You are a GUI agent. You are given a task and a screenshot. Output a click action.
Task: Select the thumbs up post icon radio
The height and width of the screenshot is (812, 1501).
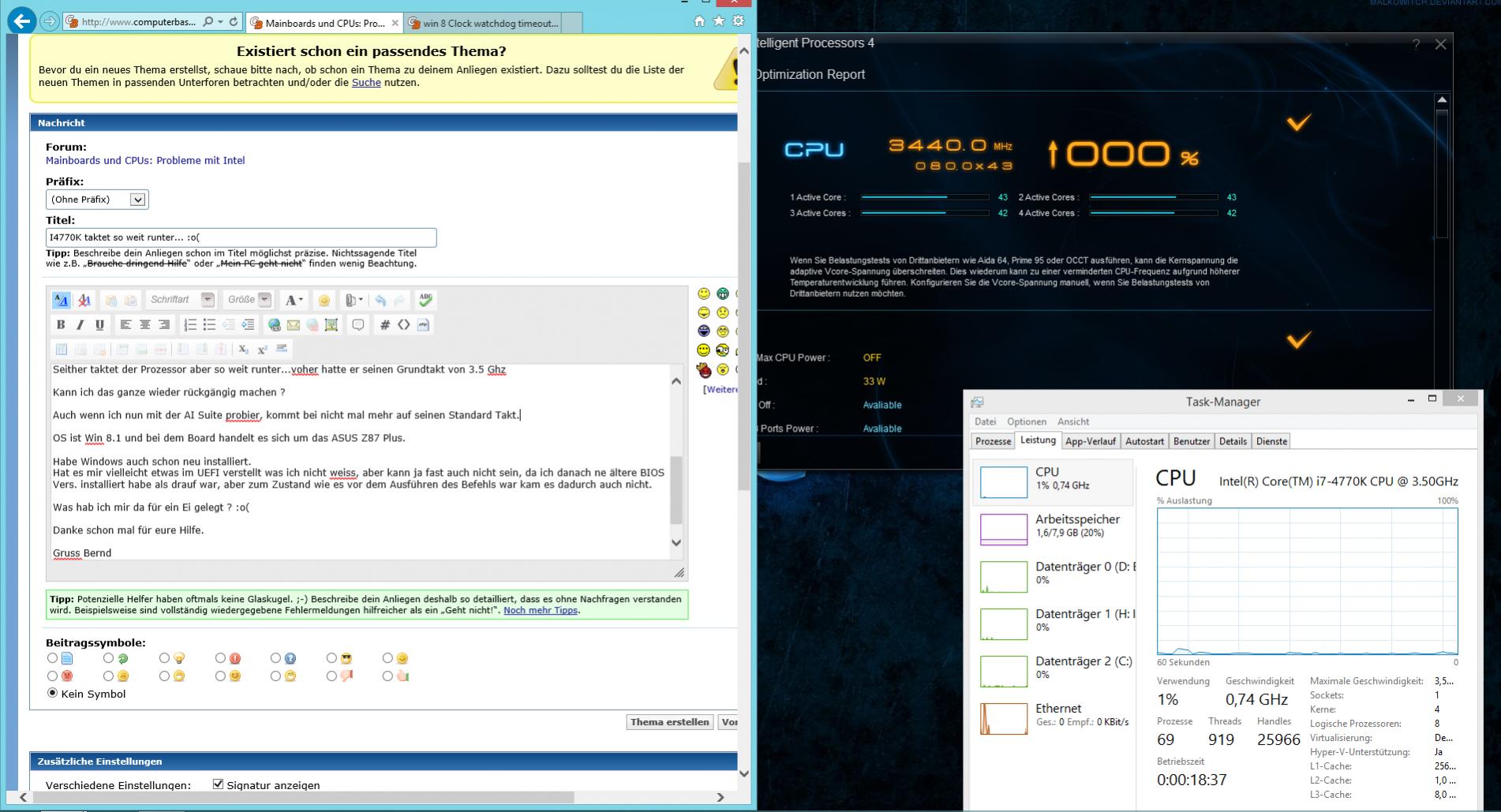point(387,675)
